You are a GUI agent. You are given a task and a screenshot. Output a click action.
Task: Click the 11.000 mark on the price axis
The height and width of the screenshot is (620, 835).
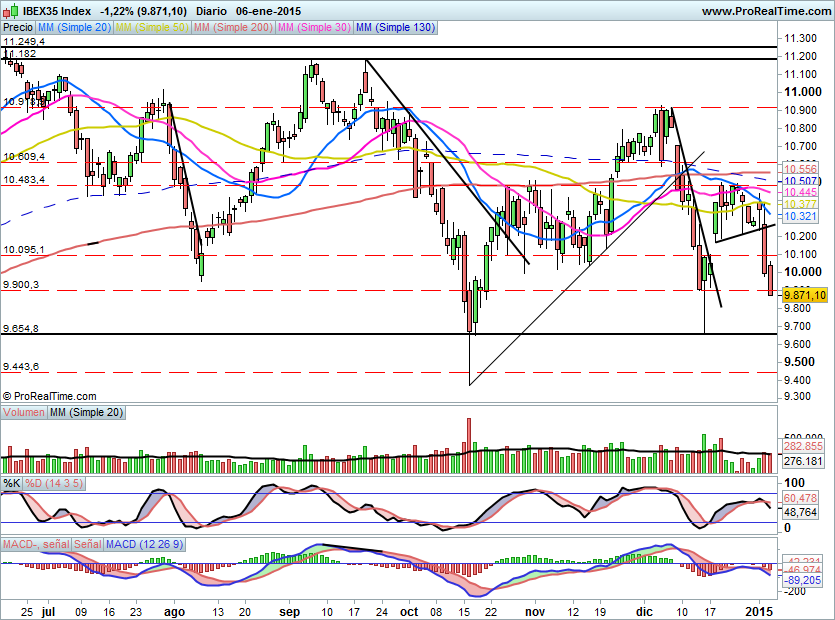point(803,92)
